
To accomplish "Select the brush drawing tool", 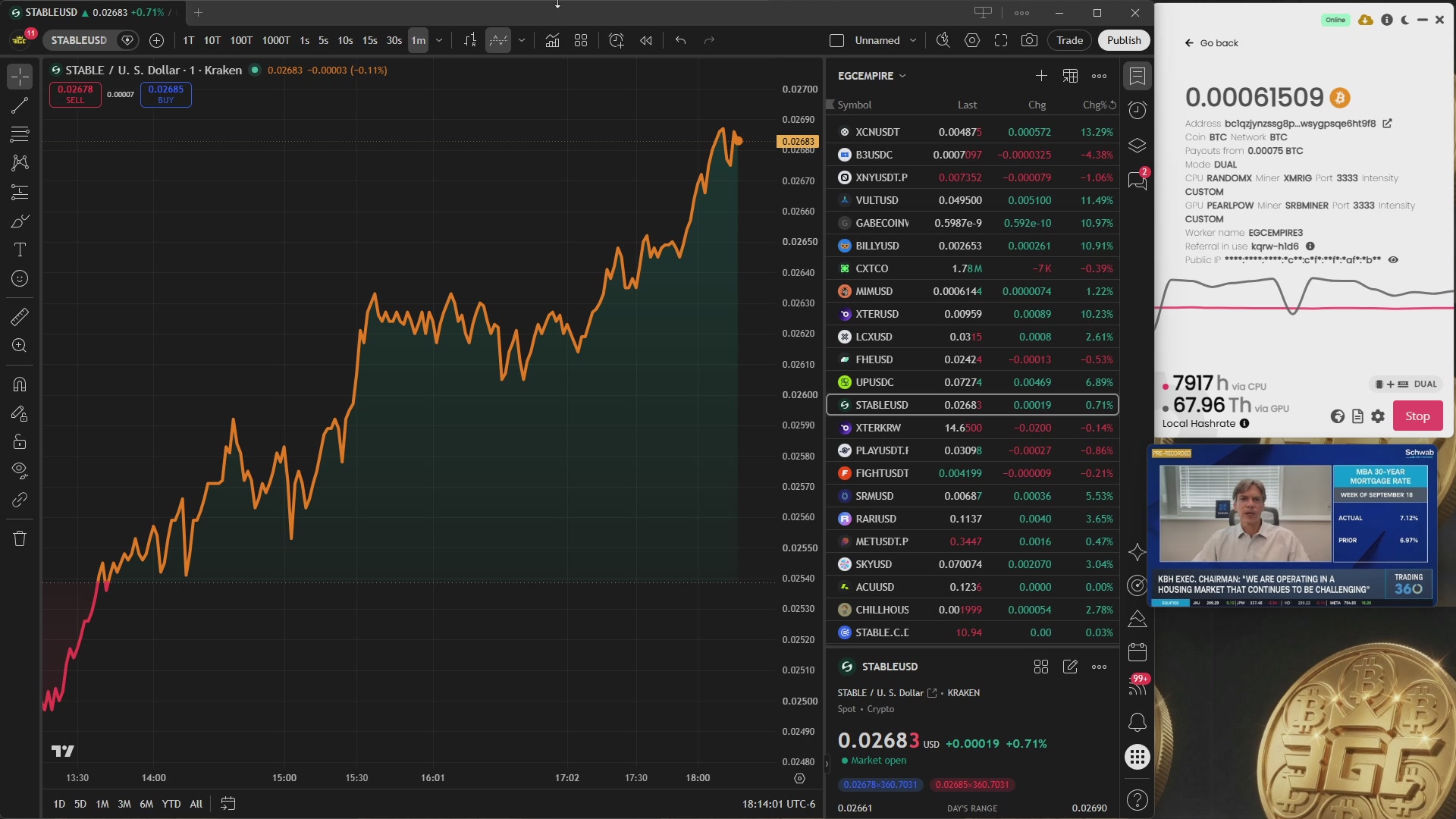I will coord(20,221).
